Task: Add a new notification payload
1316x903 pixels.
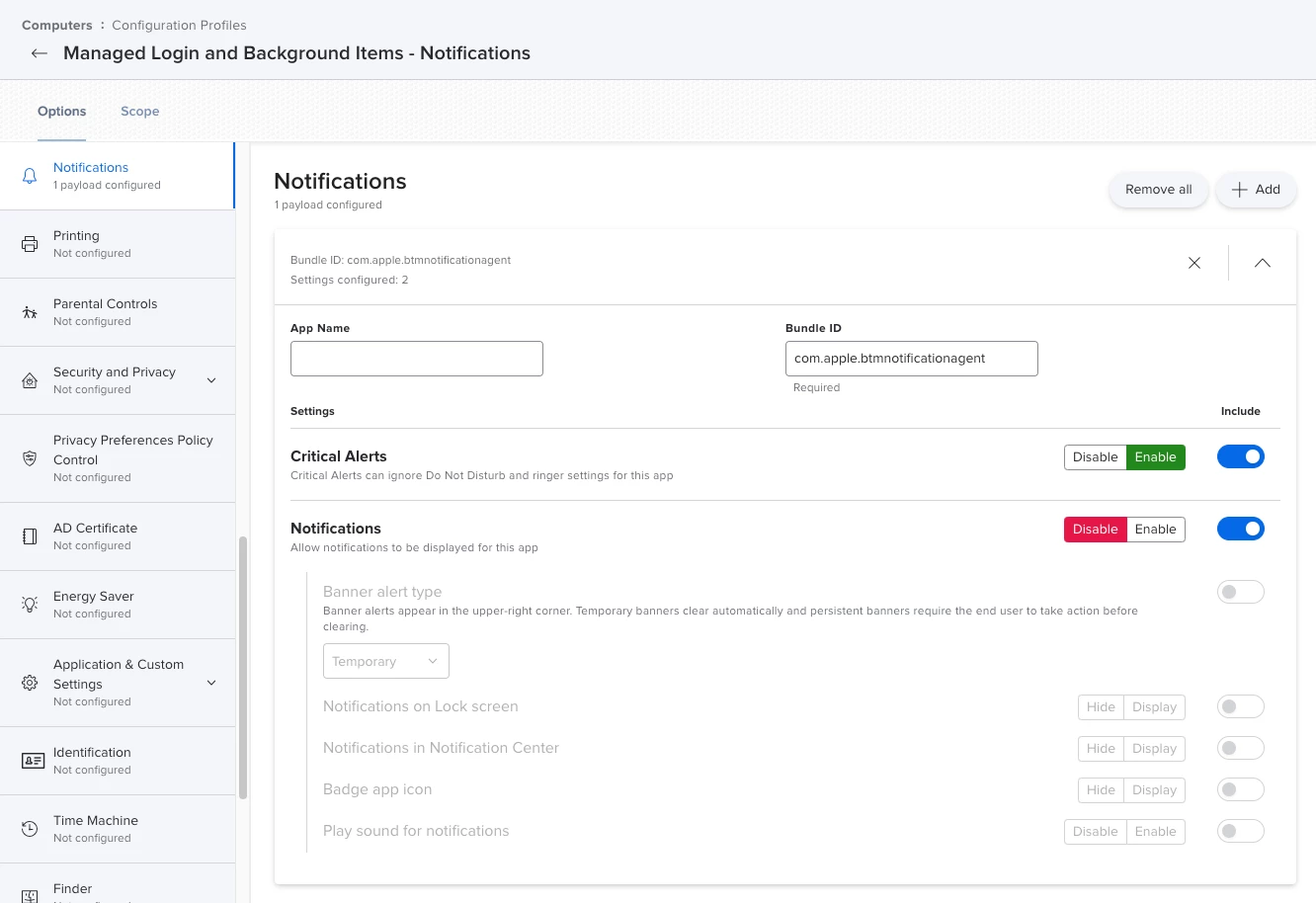Action: coord(1256,190)
